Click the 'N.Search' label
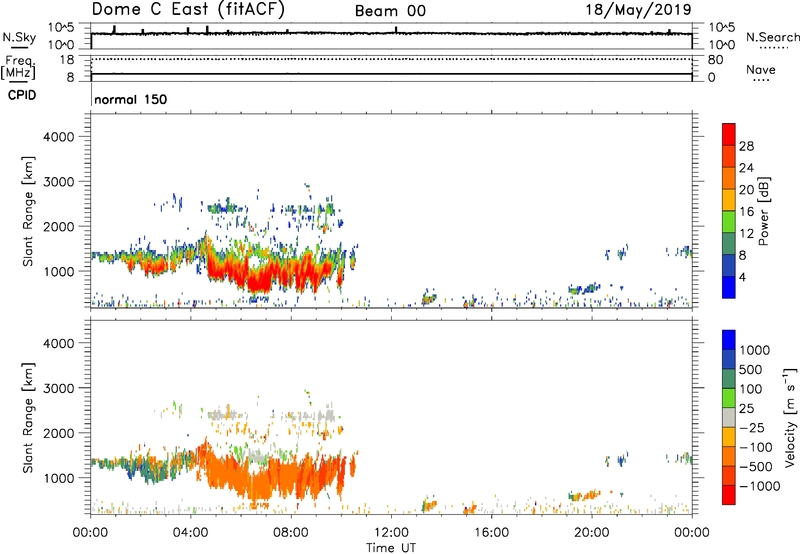Screen dimensions: 800x554 pos(772,37)
